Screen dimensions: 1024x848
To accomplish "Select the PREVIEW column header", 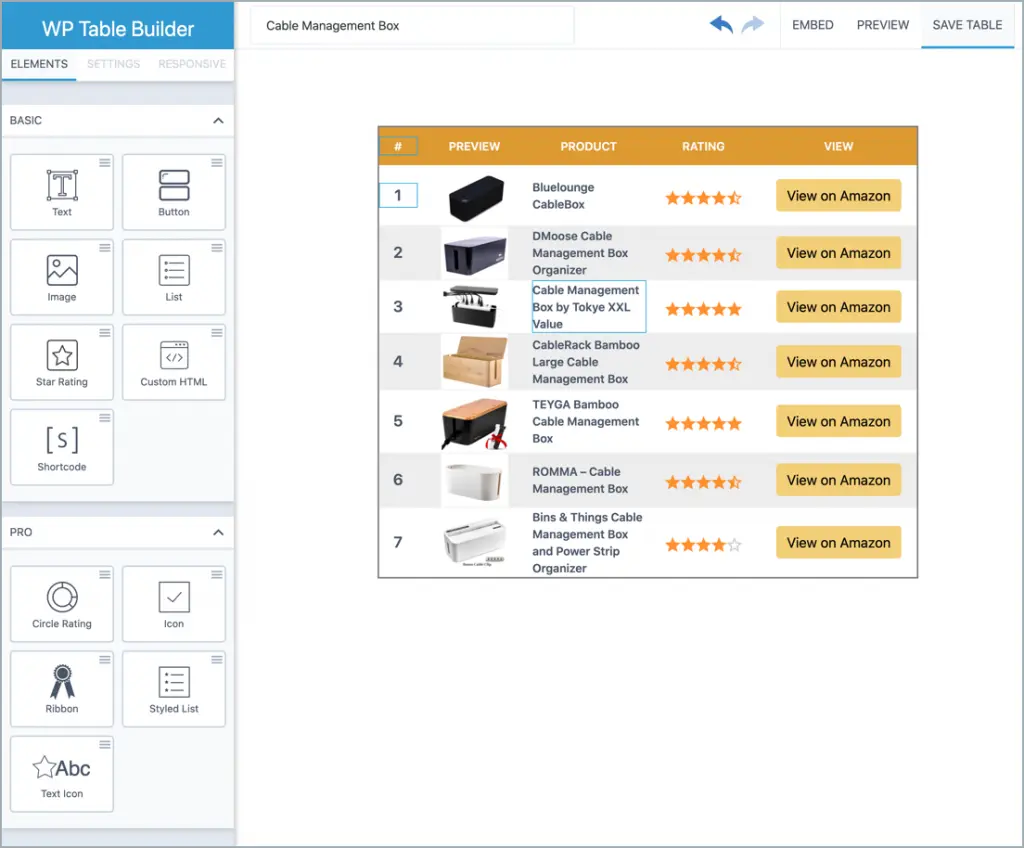I will coord(474,146).
